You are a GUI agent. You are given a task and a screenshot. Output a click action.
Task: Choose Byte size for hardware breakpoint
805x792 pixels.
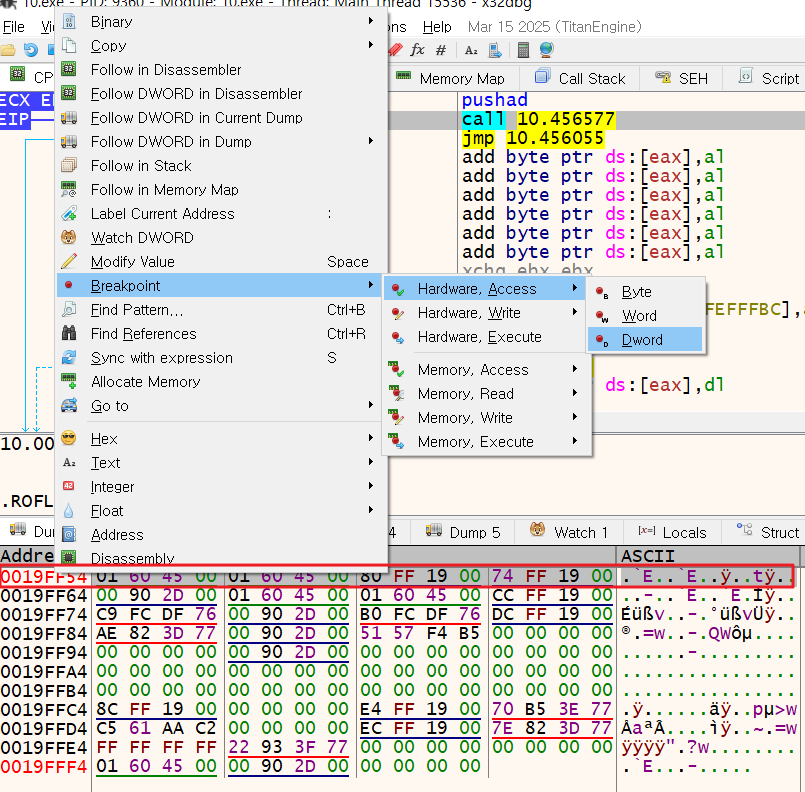pyautogui.click(x=645, y=292)
